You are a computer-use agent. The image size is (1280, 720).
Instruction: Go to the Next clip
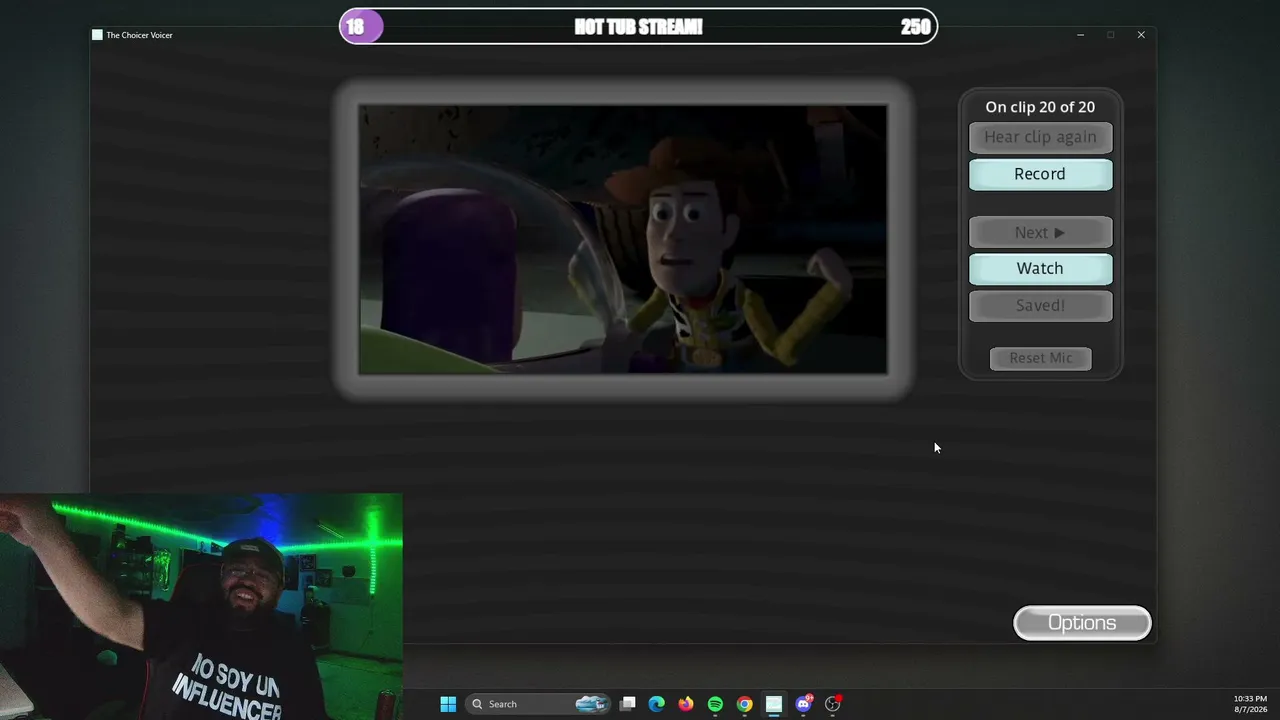[x=1040, y=232]
